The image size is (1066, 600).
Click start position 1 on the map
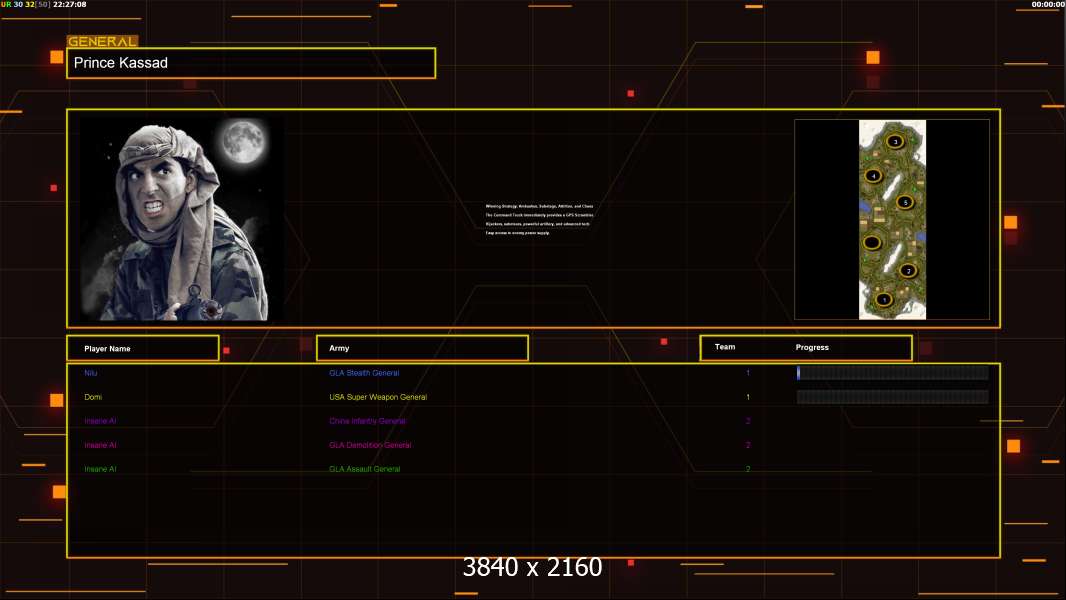(883, 299)
